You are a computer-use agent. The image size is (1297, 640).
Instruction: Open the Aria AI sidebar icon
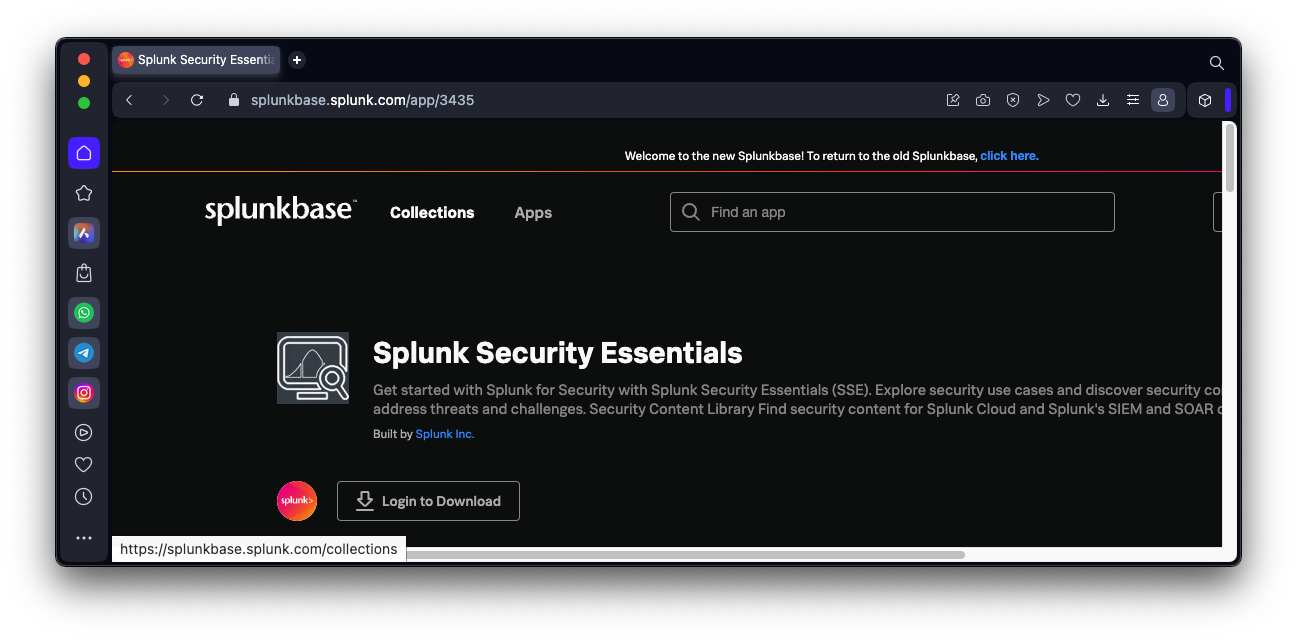click(84, 233)
